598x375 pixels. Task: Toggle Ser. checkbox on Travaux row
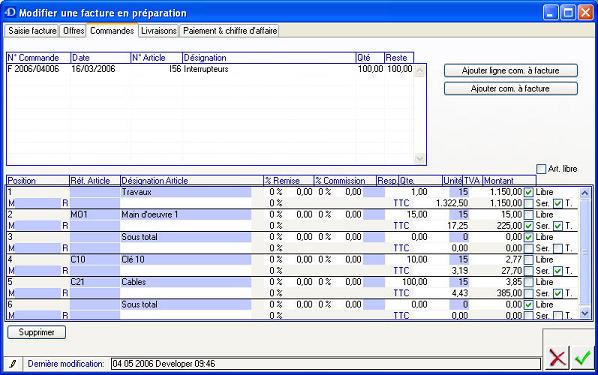pos(529,203)
